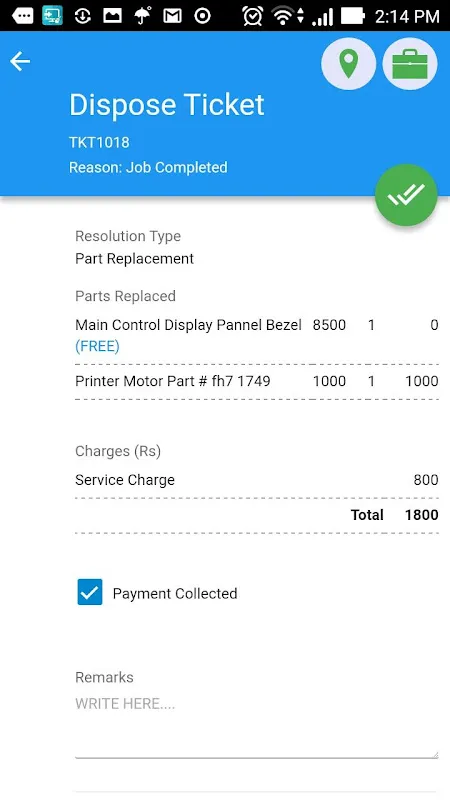Viewport: 450px width, 800px height.
Task: Tap the alarm clock status icon
Action: pos(252,16)
